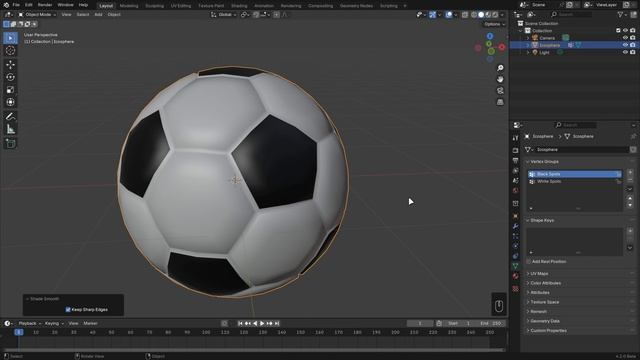Screen dimensions: 640x360
Task: Click the Blender logo menu icon
Action: point(6,5)
